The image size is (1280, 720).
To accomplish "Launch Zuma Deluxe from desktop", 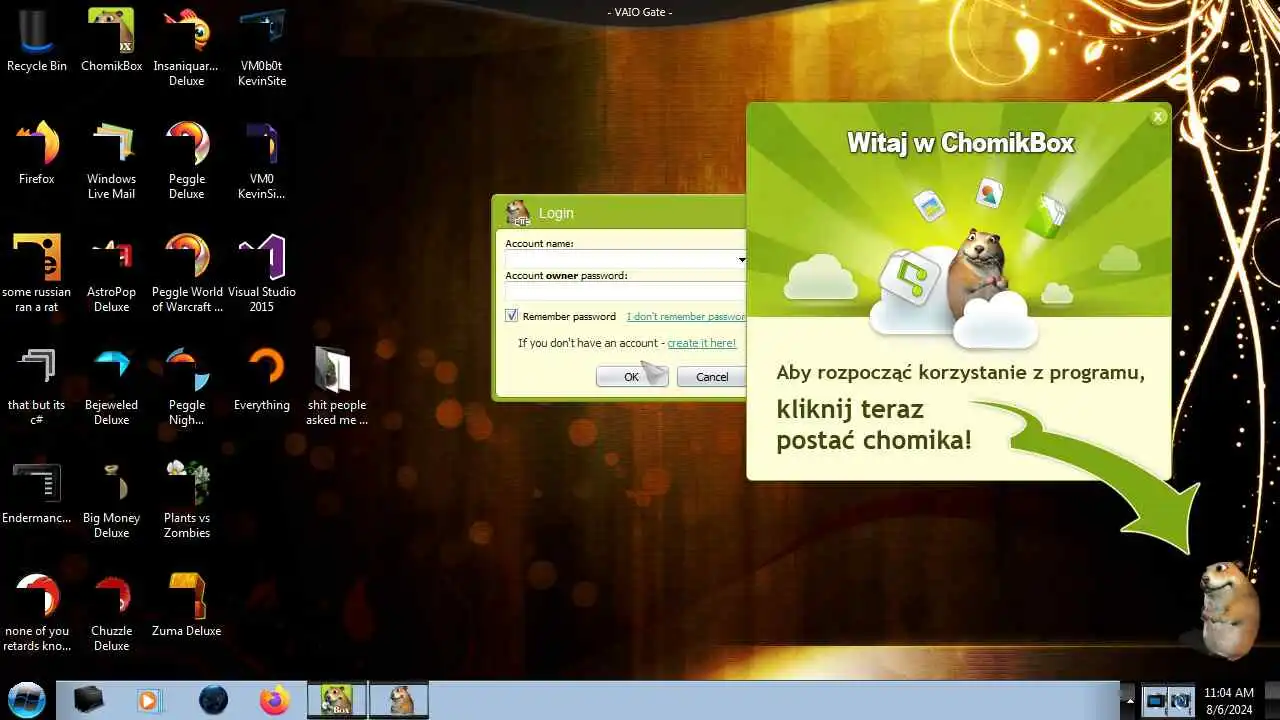I will (x=187, y=606).
